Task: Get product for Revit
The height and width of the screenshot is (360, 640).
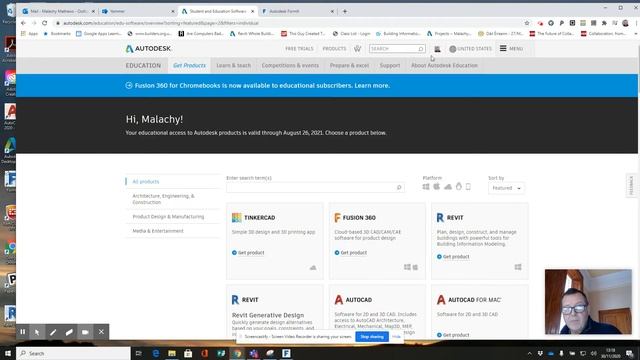Action: (x=453, y=257)
